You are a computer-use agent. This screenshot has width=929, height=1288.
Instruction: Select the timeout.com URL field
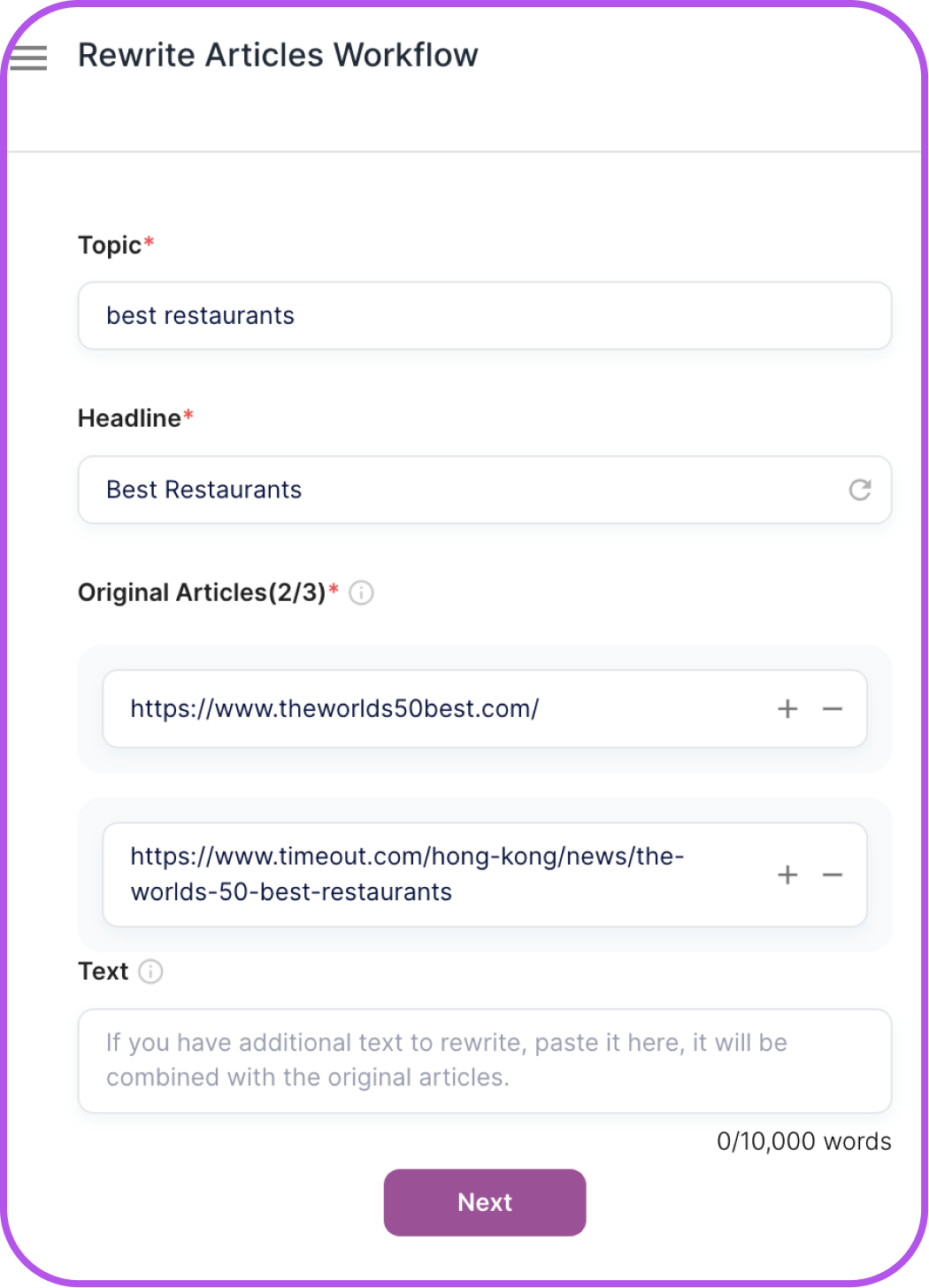pyautogui.click(x=442, y=874)
